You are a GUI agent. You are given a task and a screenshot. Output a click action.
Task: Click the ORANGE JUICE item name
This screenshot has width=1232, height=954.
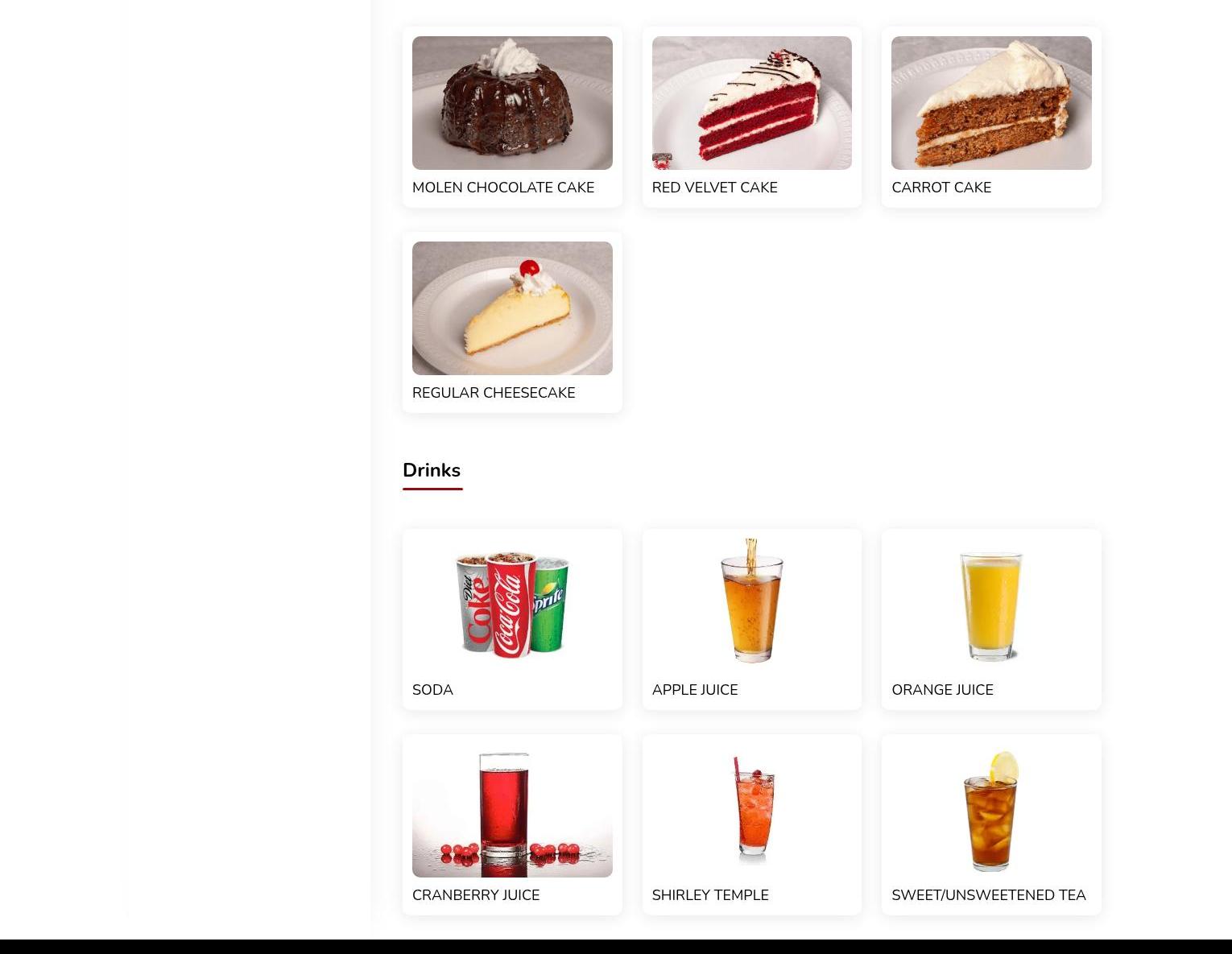click(942, 690)
